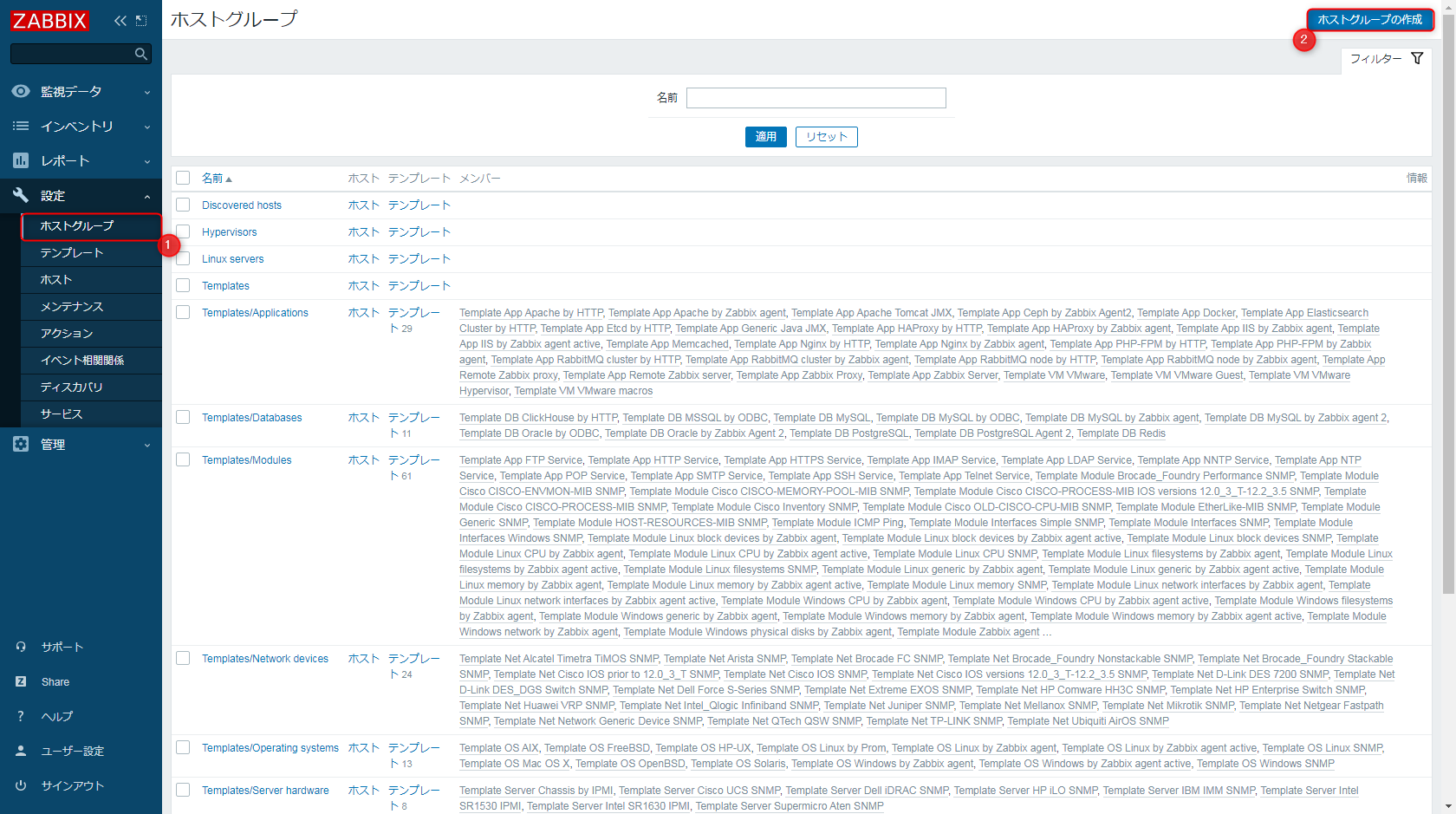1456x814 pixels.
Task: Click the power icon for サインアウト
Action: pyautogui.click(x=21, y=785)
